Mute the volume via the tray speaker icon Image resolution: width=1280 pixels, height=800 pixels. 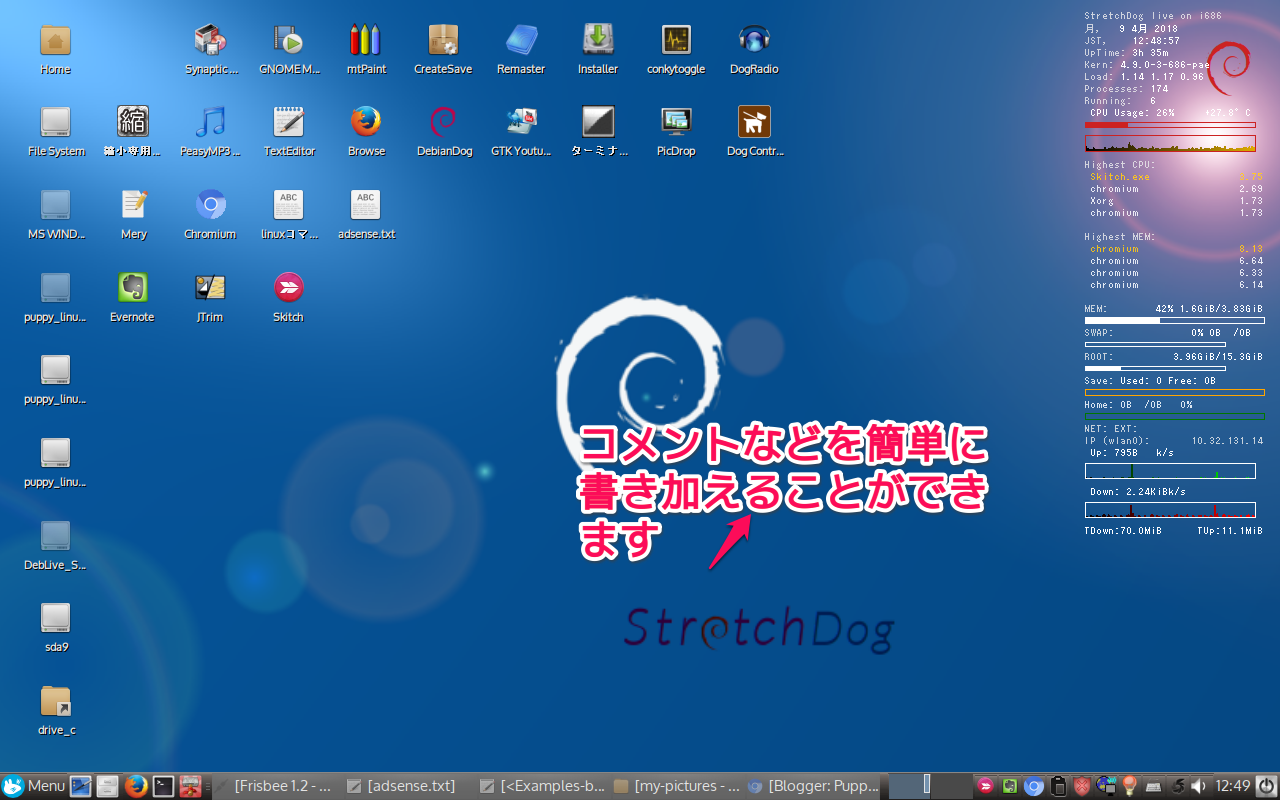1199,786
